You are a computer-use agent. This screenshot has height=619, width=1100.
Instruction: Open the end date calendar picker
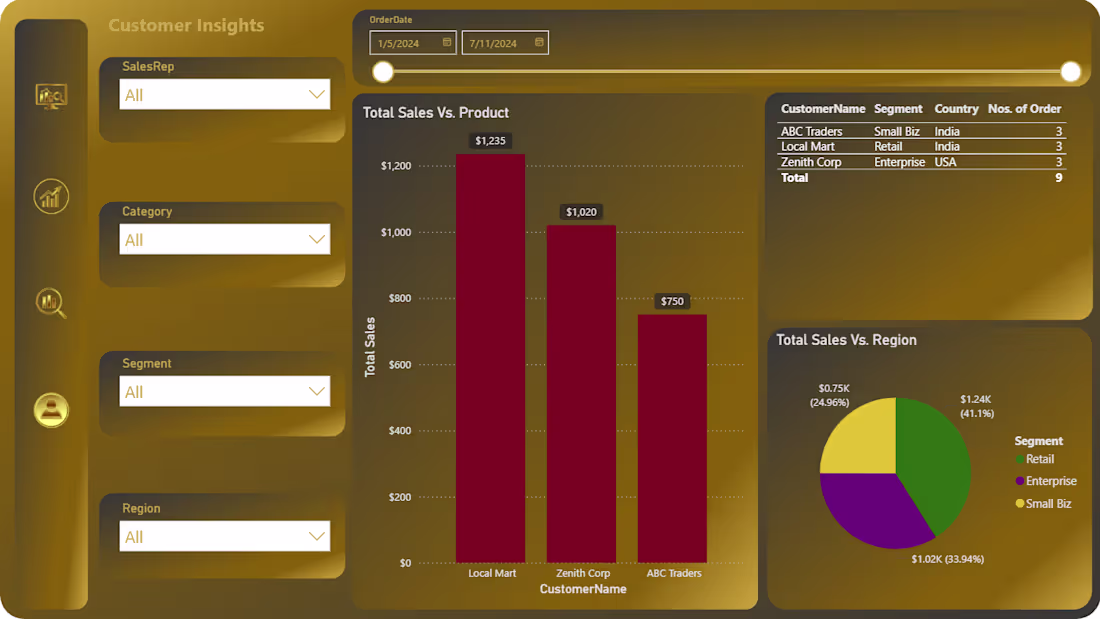pyautogui.click(x=538, y=42)
